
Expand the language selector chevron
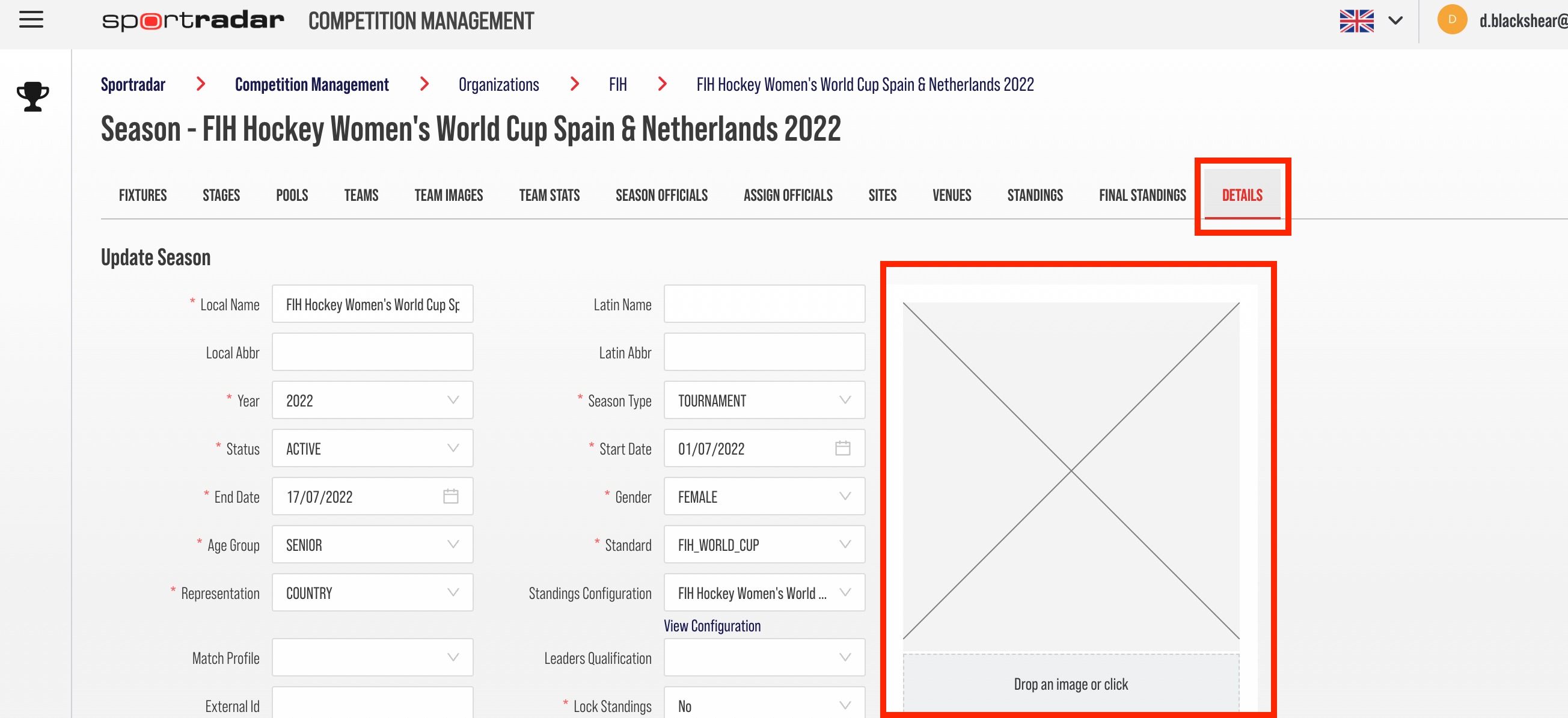[x=1395, y=20]
